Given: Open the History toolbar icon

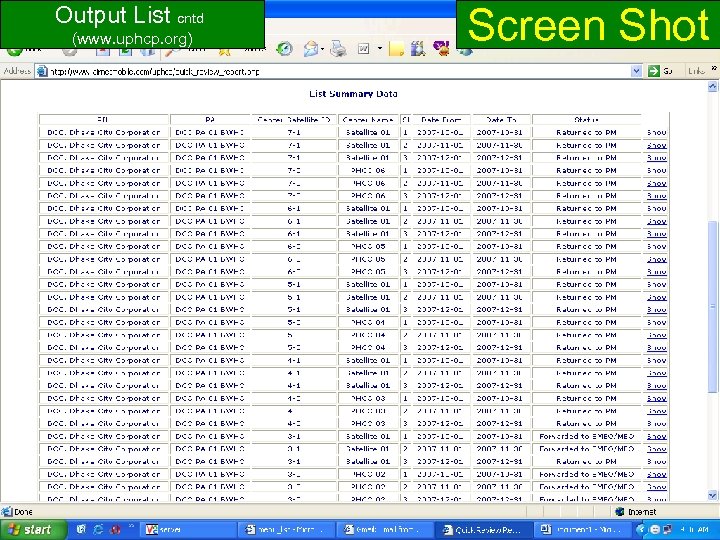Looking at the screenshot, I should click(x=285, y=49).
